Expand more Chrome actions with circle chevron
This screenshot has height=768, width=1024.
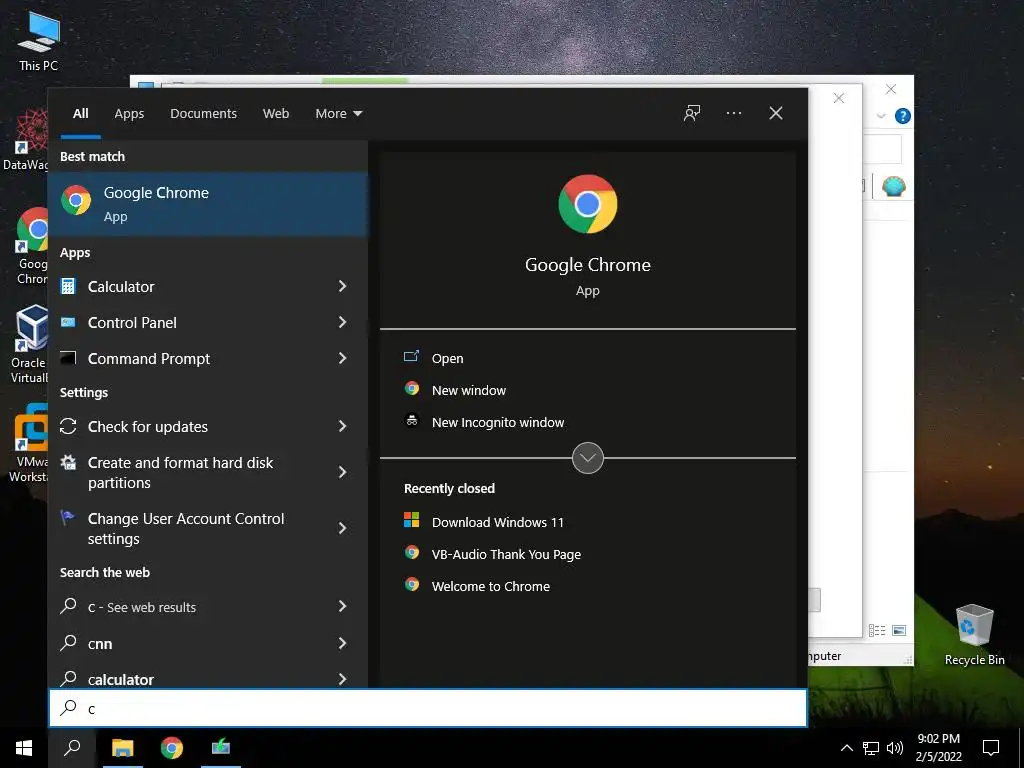click(588, 458)
